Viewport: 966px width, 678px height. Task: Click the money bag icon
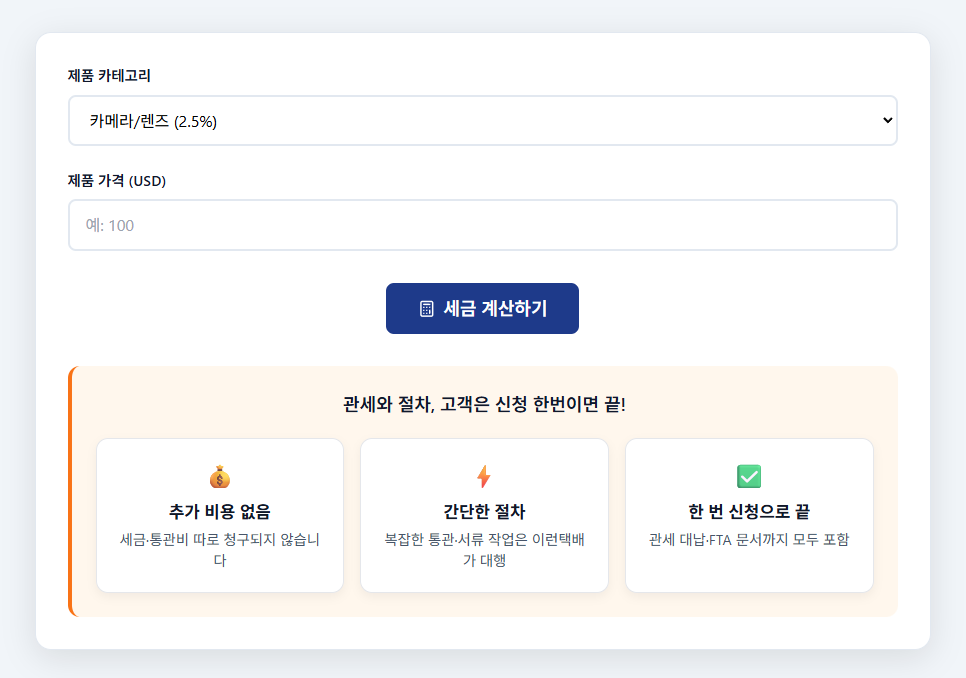tap(220, 477)
